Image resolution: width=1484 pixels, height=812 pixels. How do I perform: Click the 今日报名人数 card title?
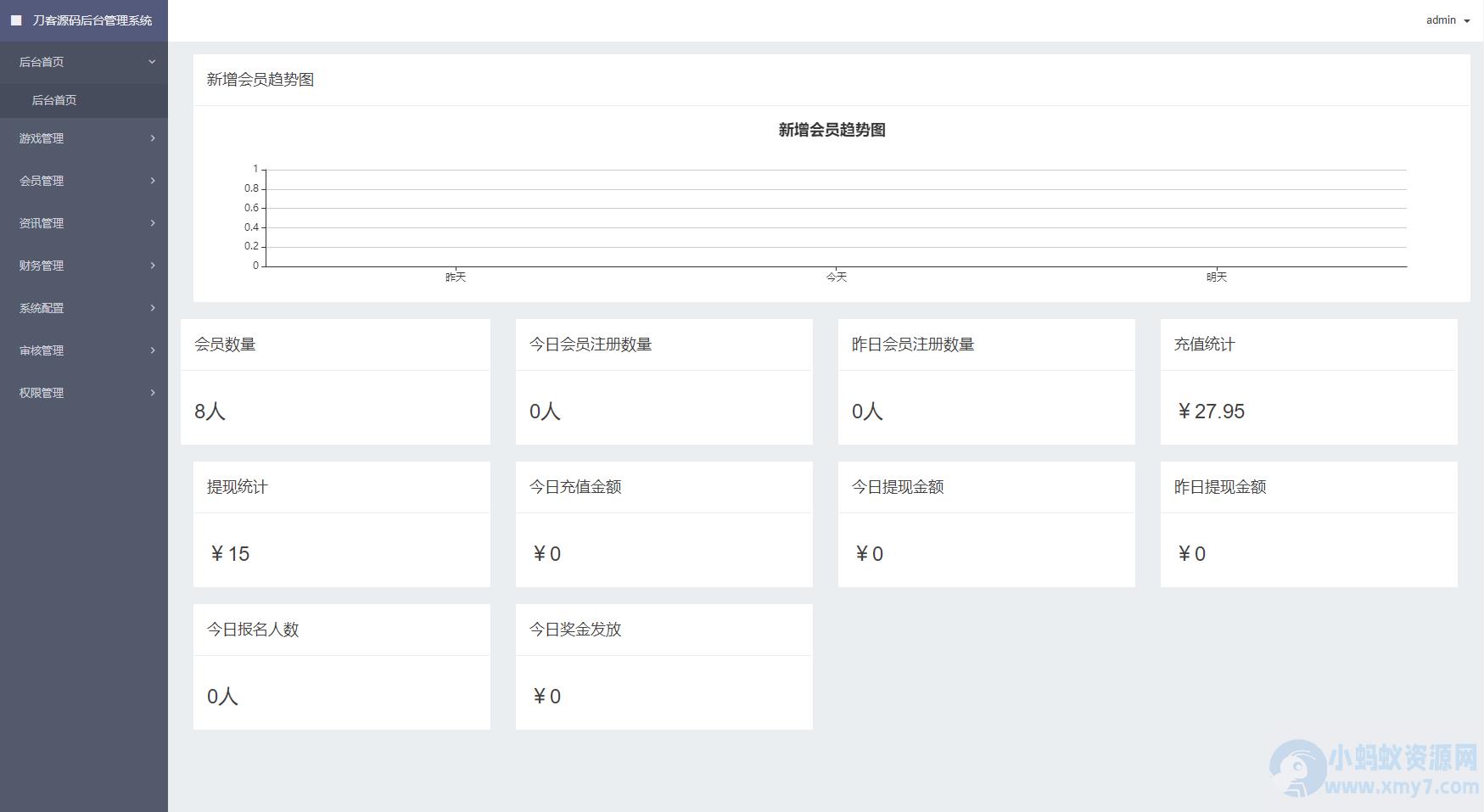coord(253,630)
